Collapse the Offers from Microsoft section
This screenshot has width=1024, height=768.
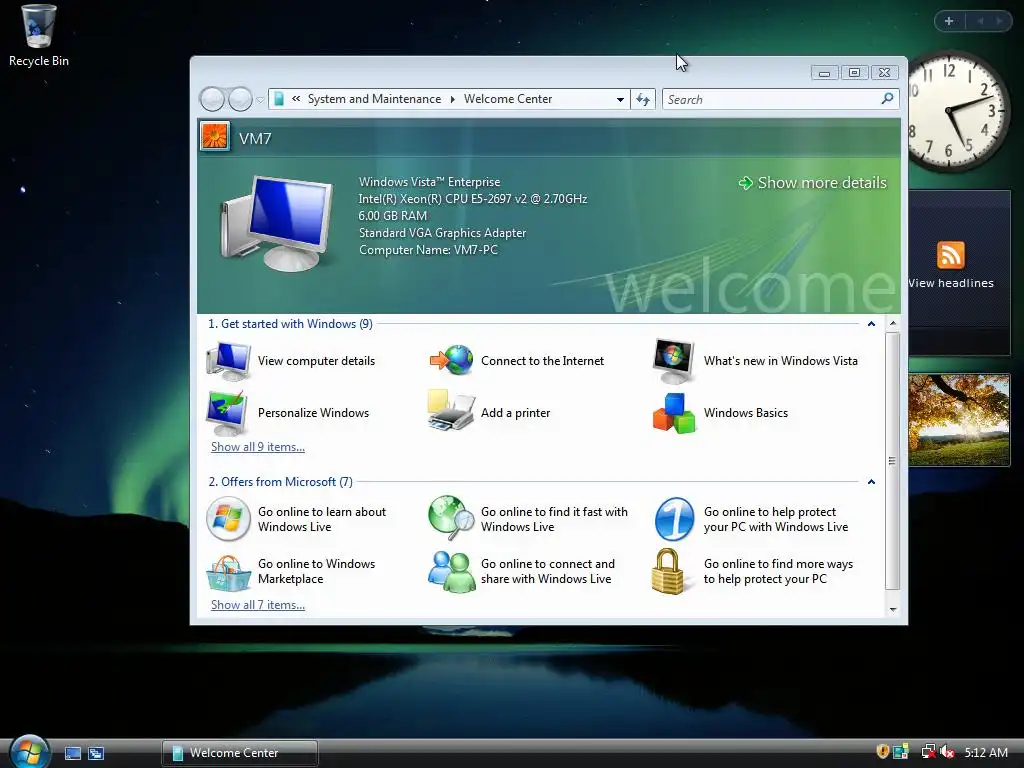click(871, 482)
